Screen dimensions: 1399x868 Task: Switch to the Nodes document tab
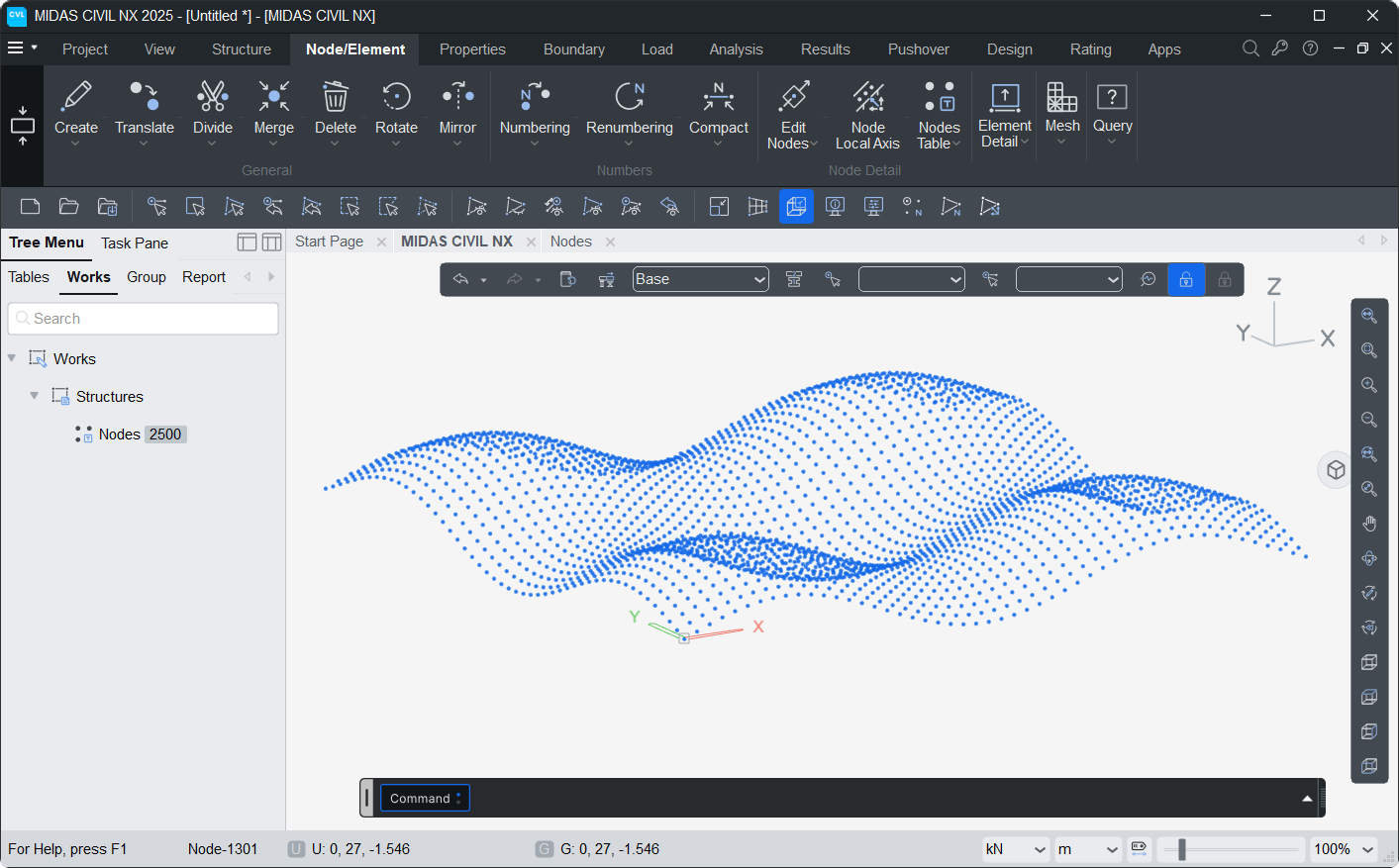(571, 241)
